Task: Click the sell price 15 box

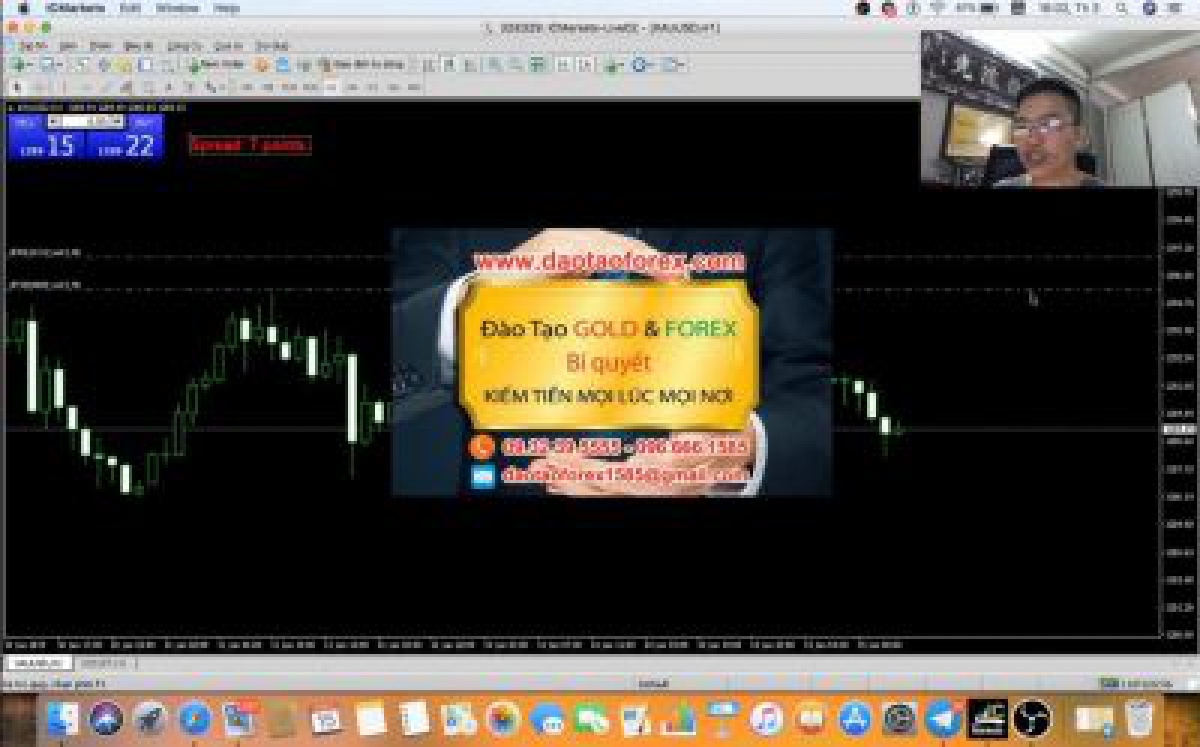Action: [47, 144]
